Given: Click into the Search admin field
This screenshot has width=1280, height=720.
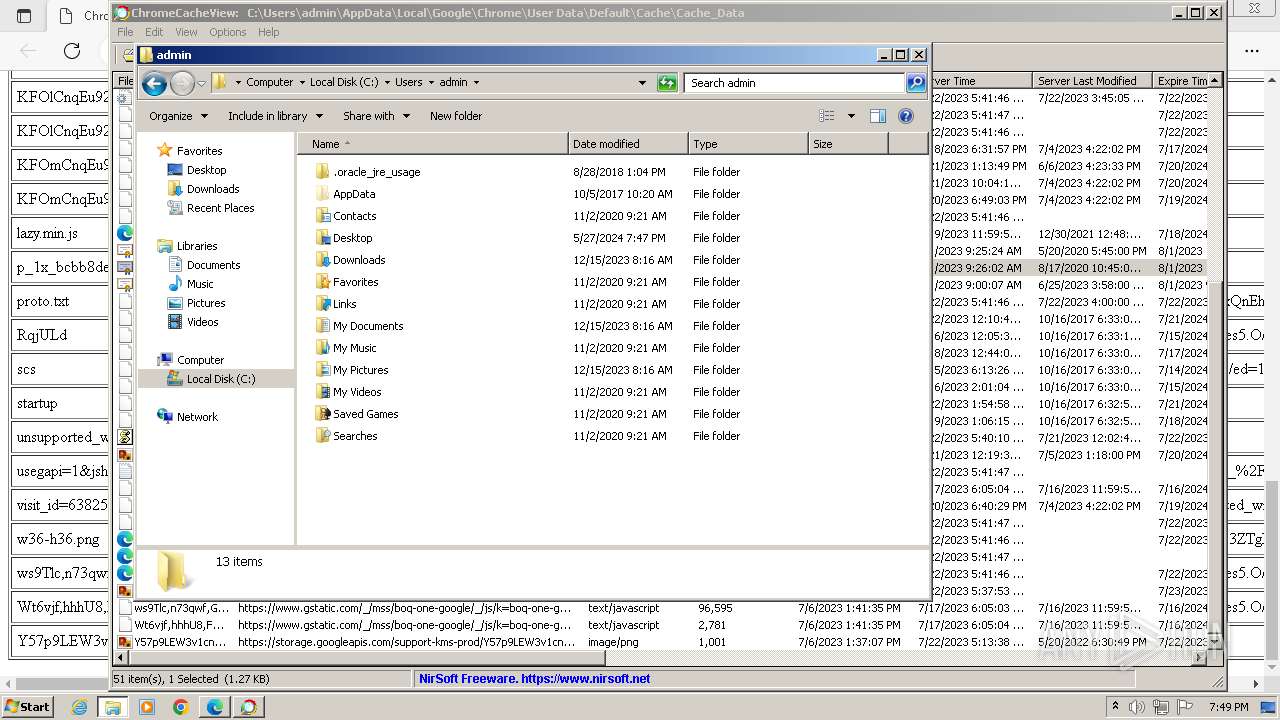Looking at the screenshot, I should point(795,83).
